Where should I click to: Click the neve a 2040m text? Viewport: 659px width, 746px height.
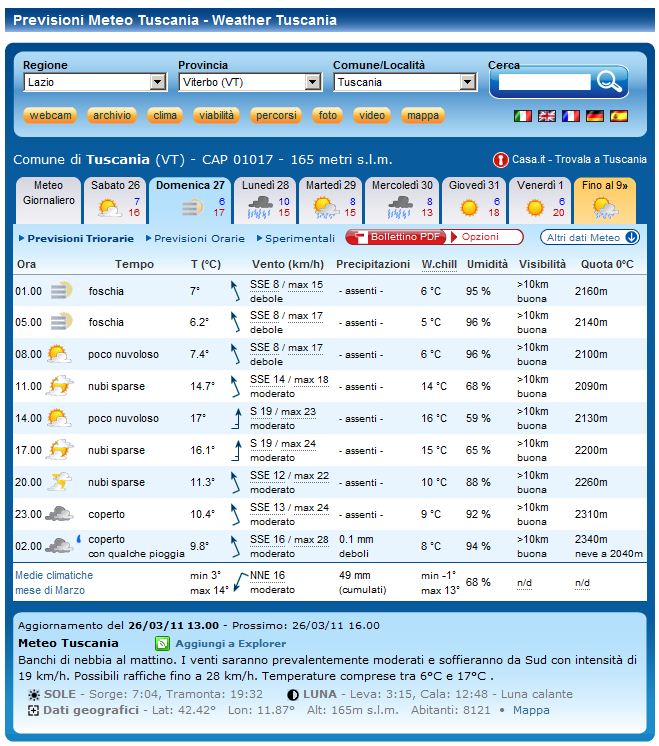click(x=609, y=554)
